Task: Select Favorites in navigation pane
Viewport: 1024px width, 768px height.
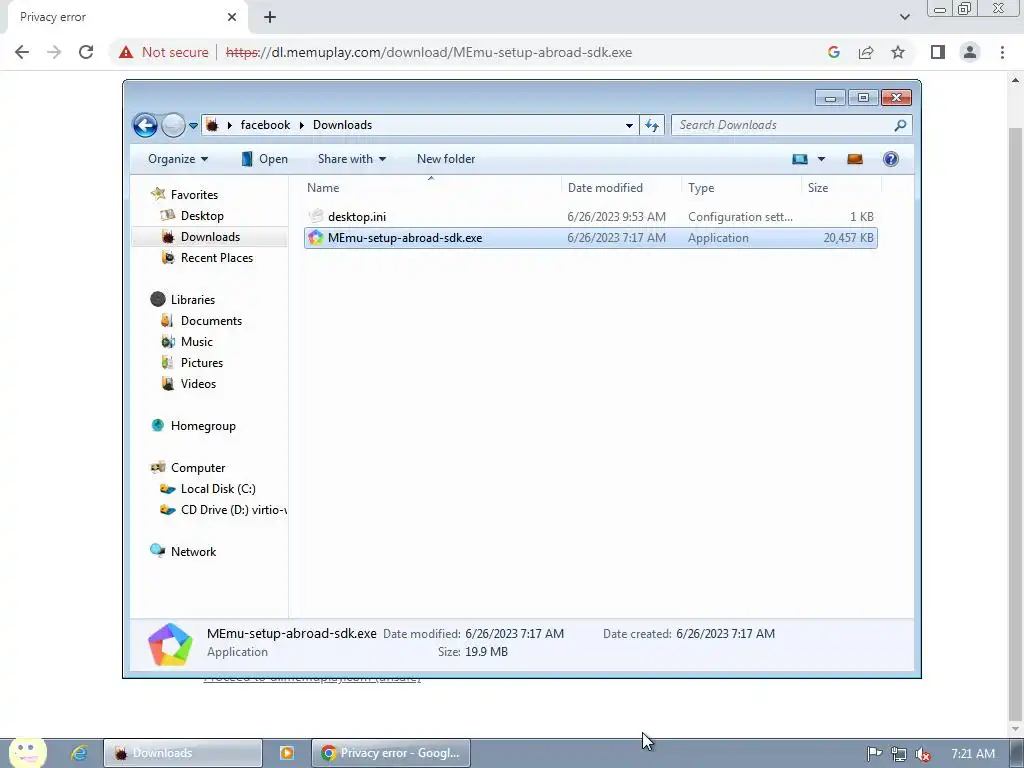Action: coord(194,195)
